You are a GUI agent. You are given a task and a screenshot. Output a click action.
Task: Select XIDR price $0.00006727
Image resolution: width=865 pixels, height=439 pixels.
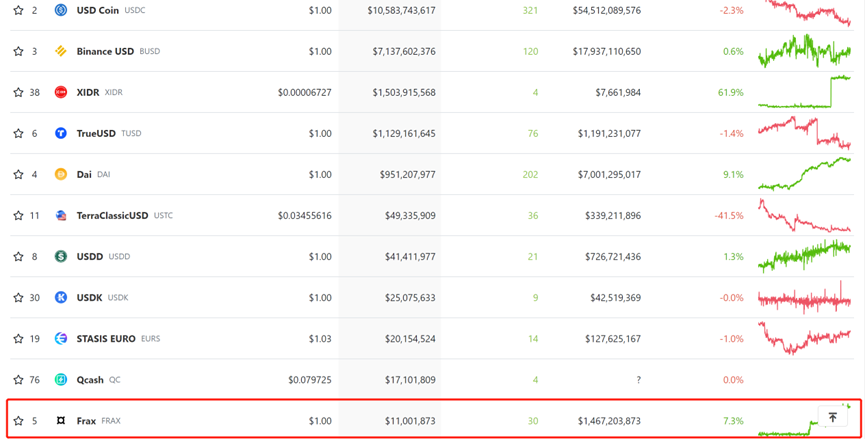(305, 92)
